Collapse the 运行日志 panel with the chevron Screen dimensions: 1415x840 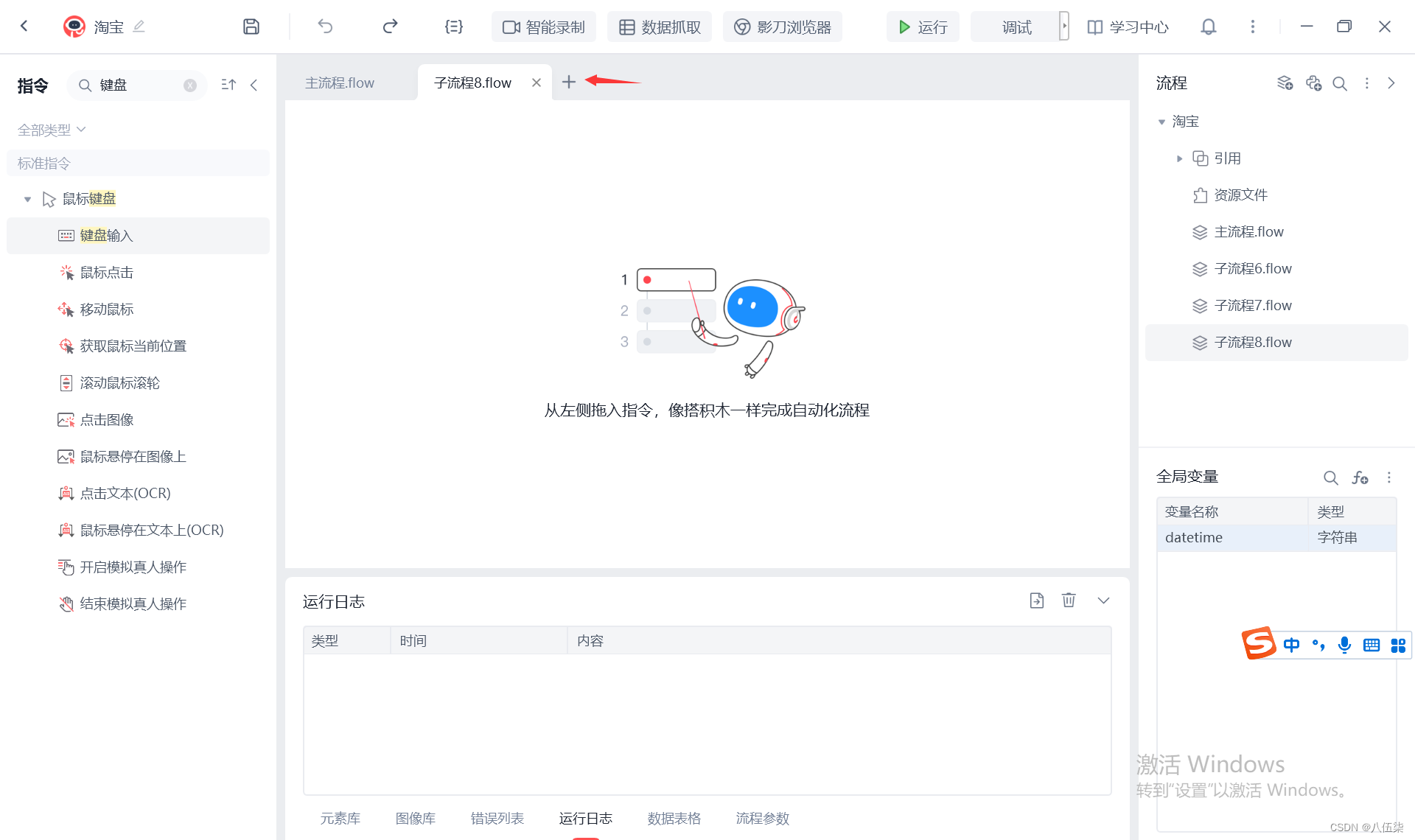click(1103, 601)
